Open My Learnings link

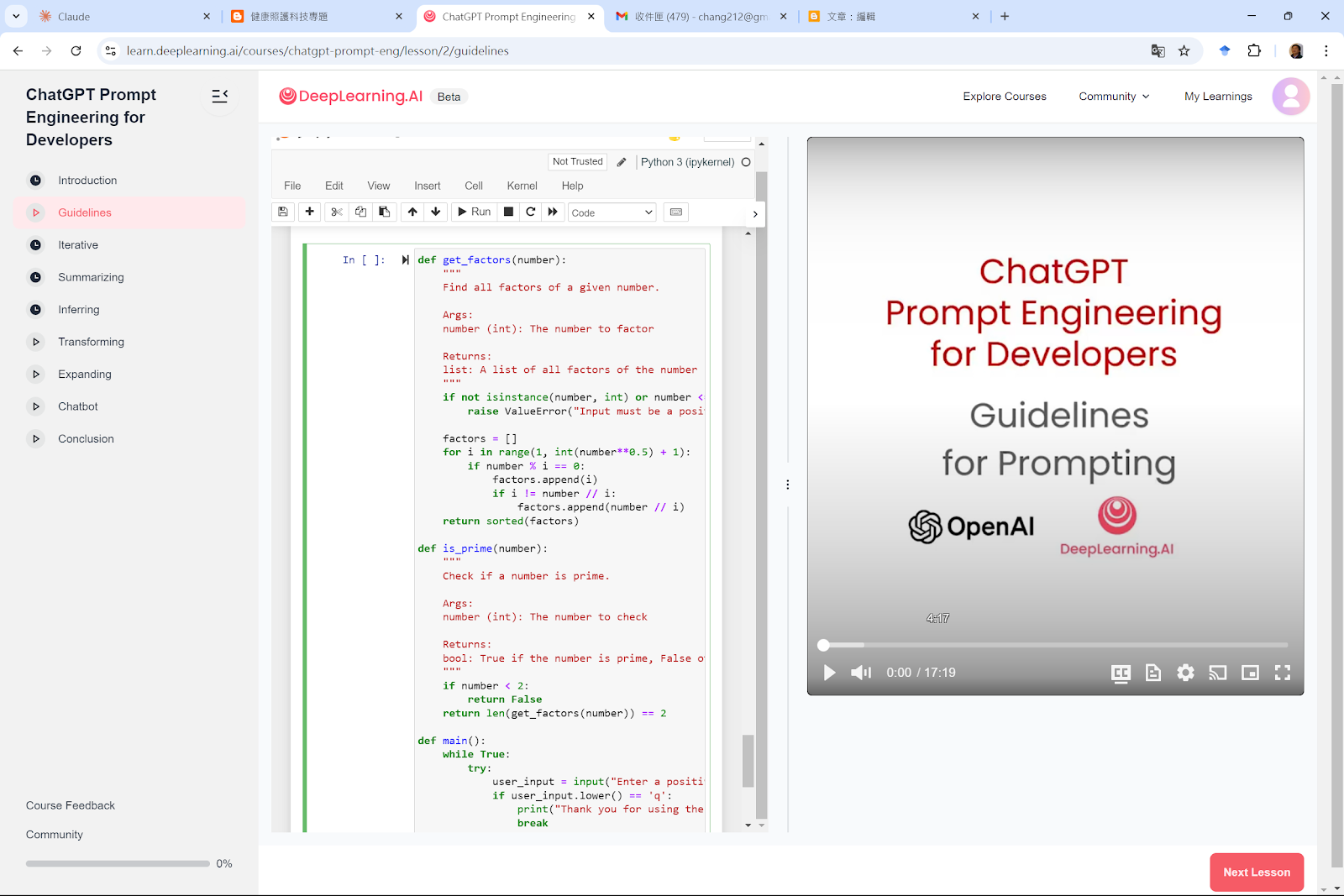pos(1218,97)
